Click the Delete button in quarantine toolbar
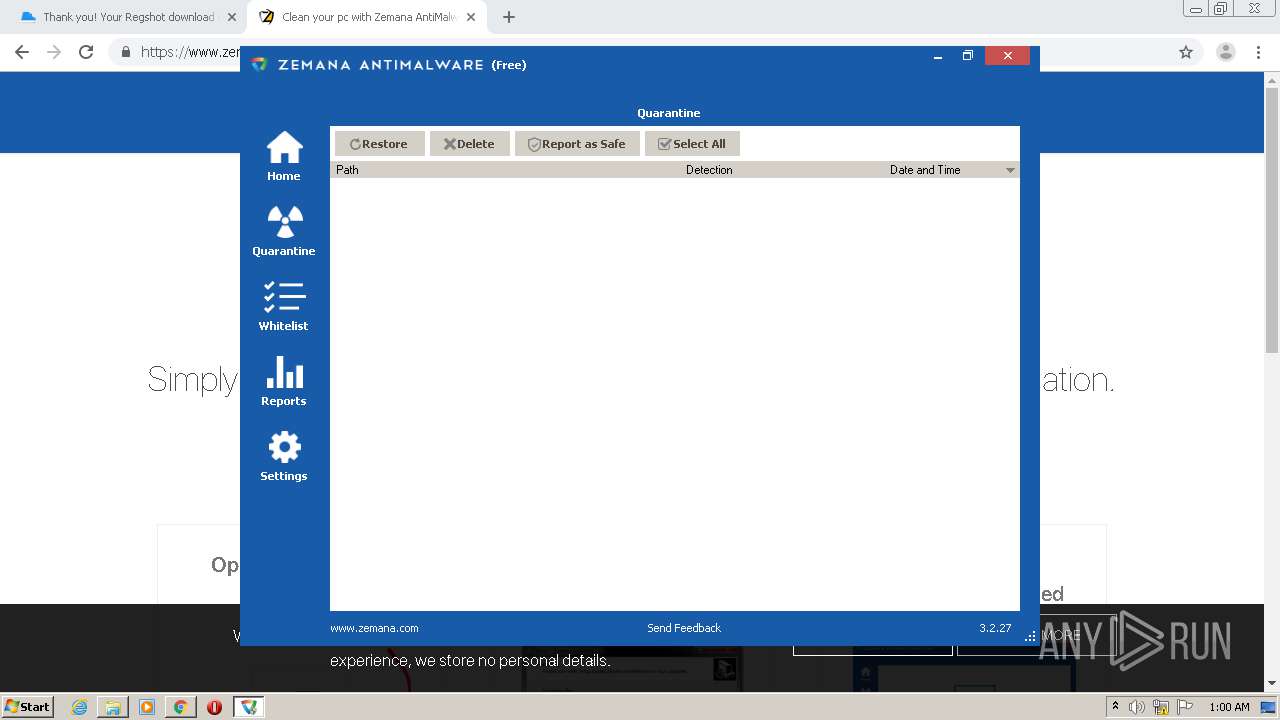Image resolution: width=1280 pixels, height=720 pixels. (x=470, y=144)
